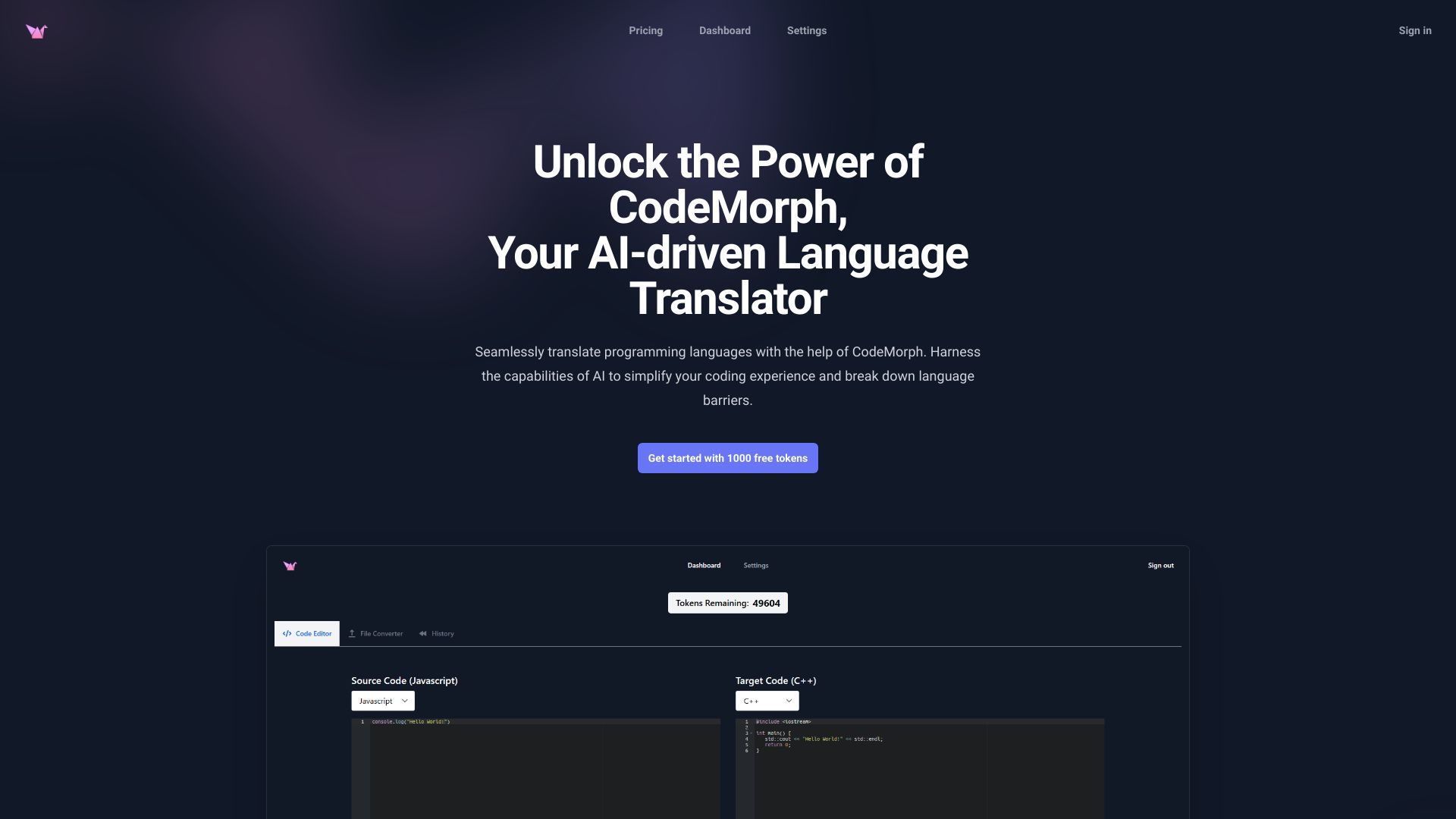Switch to the Dashboard tab
Screen dimensions: 1456x819
point(724,31)
